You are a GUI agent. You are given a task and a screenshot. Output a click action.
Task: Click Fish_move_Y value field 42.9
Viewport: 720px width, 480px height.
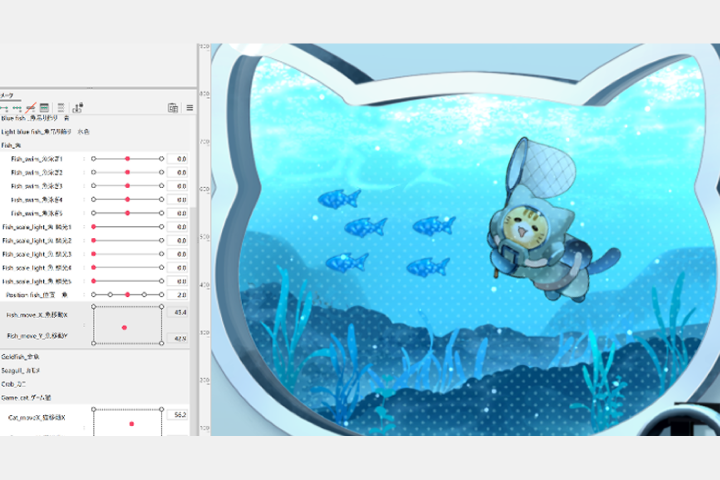(178, 338)
